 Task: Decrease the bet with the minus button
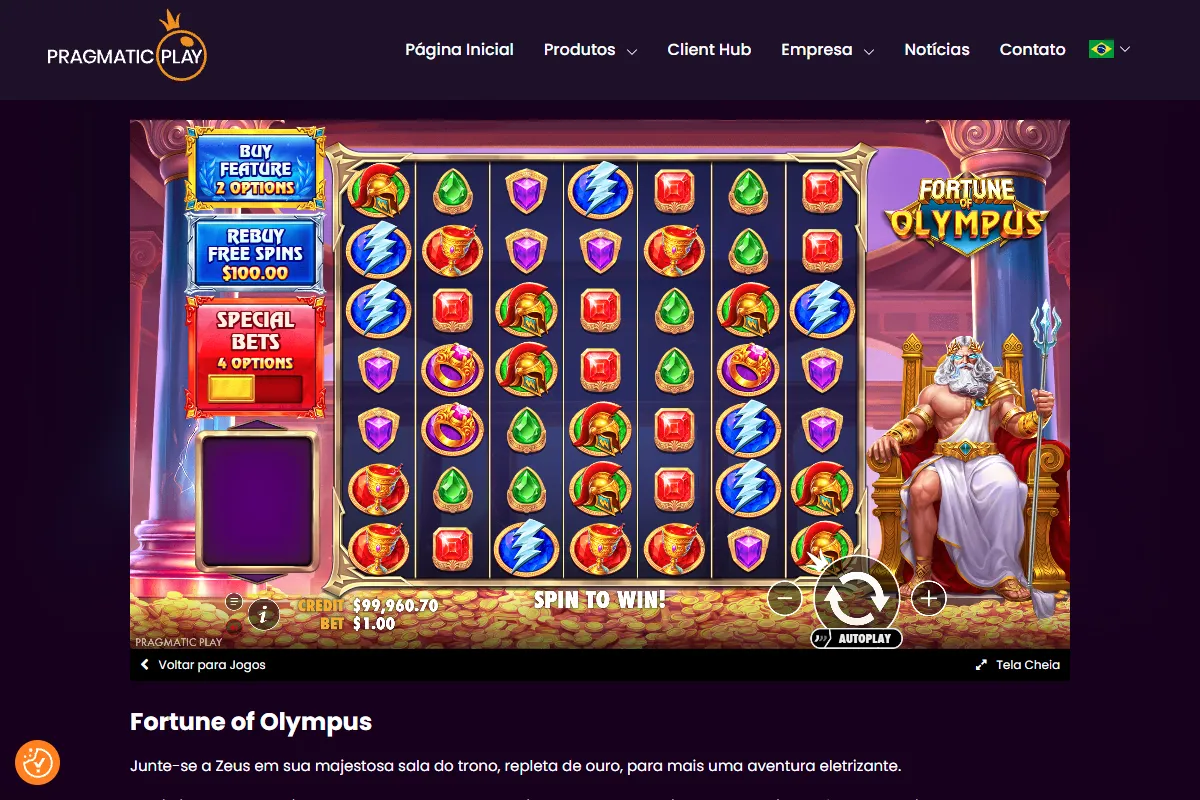[x=785, y=598]
